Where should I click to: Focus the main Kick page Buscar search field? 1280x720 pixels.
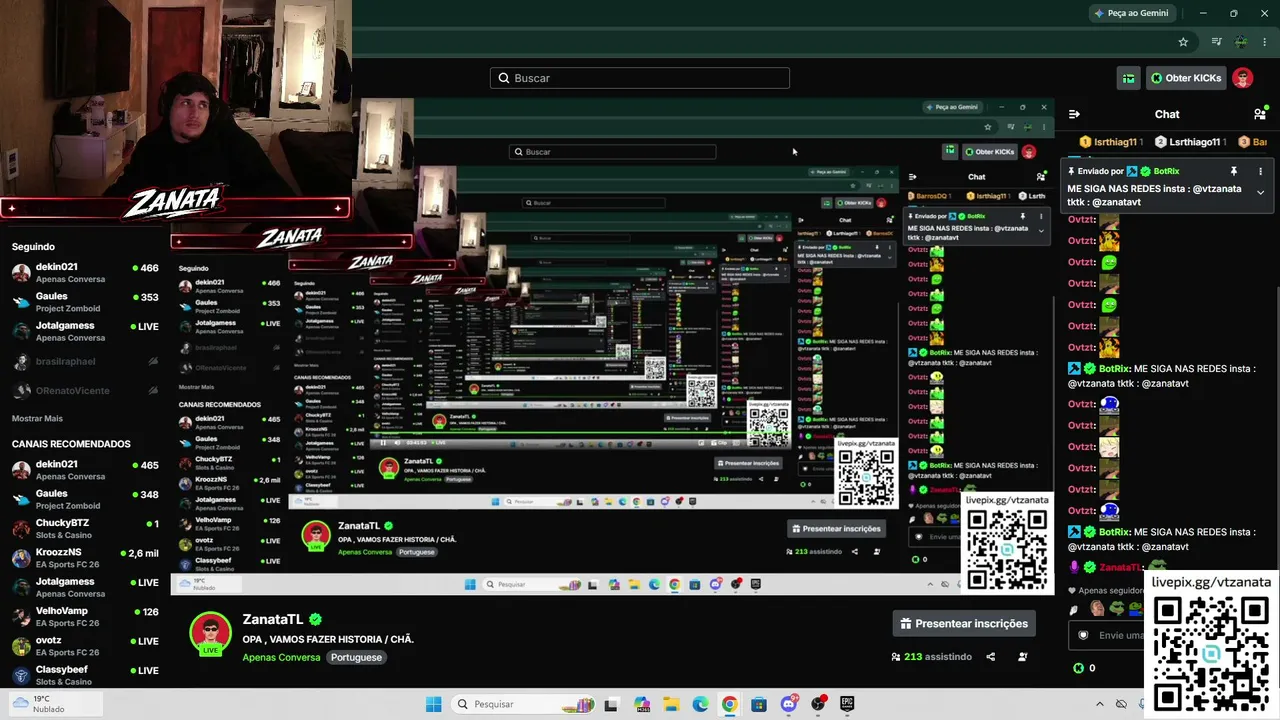(640, 78)
